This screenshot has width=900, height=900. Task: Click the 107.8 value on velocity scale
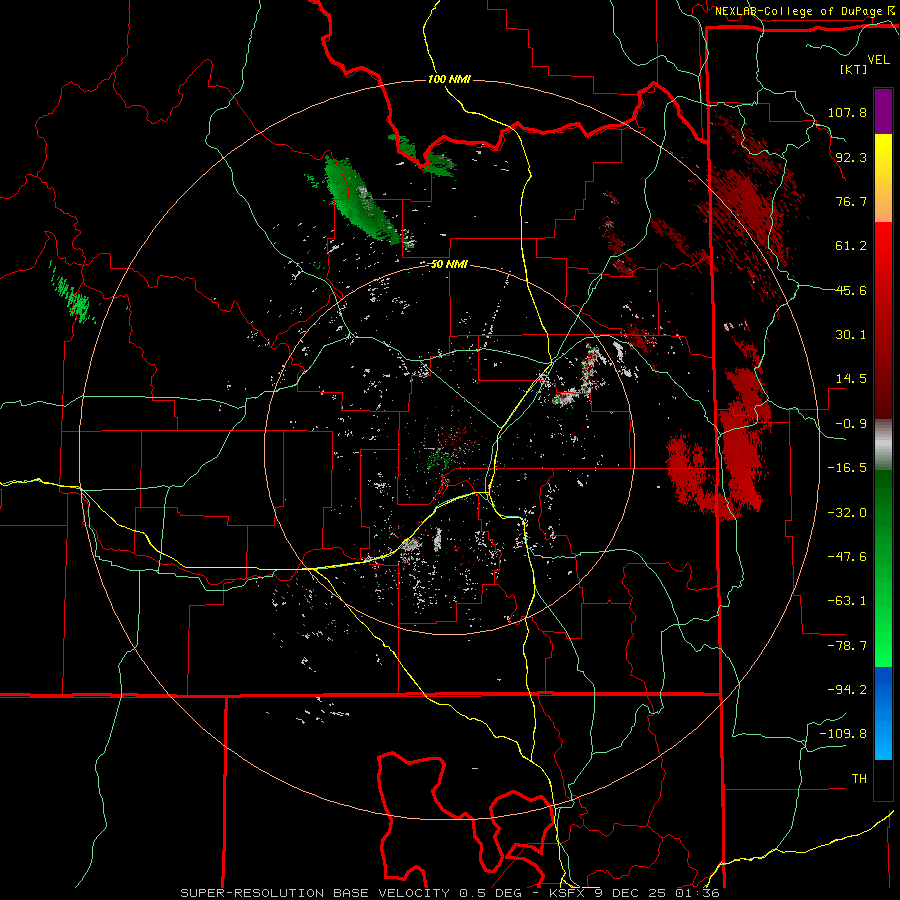pyautogui.click(x=847, y=112)
